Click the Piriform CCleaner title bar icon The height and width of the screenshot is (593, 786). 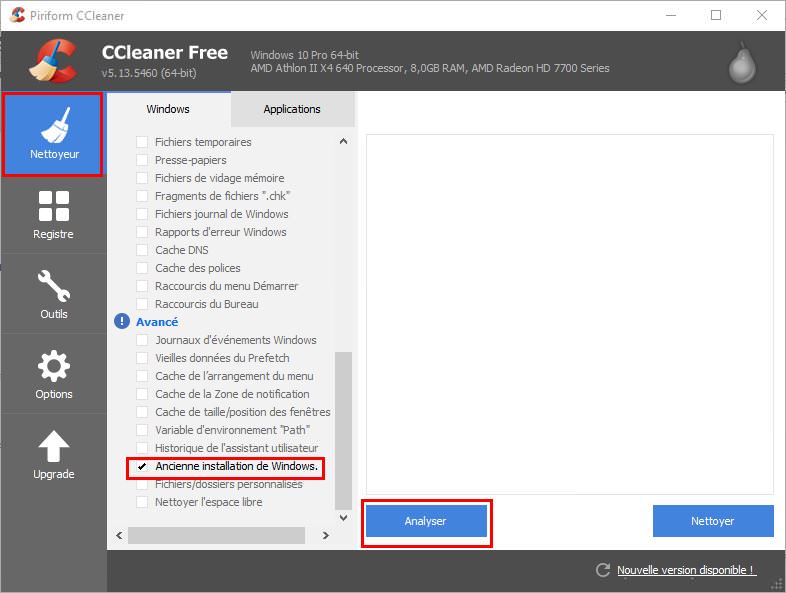[17, 15]
